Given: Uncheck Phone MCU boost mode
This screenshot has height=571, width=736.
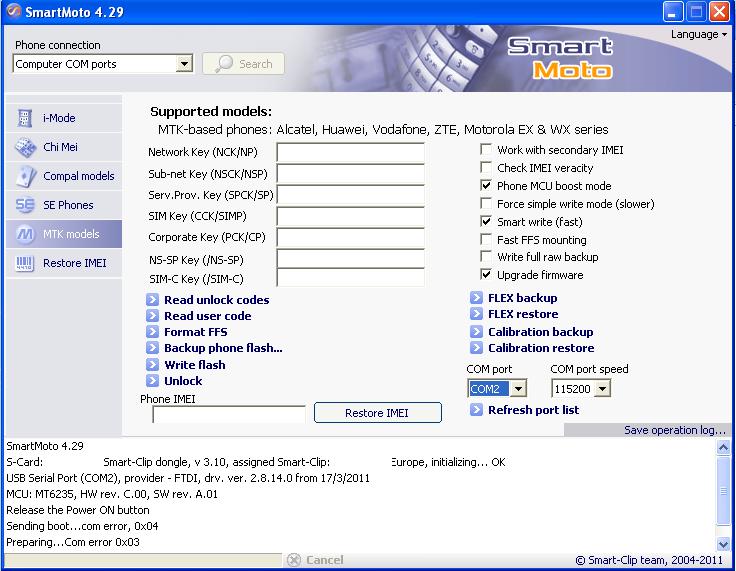Looking at the screenshot, I should click(x=486, y=185).
